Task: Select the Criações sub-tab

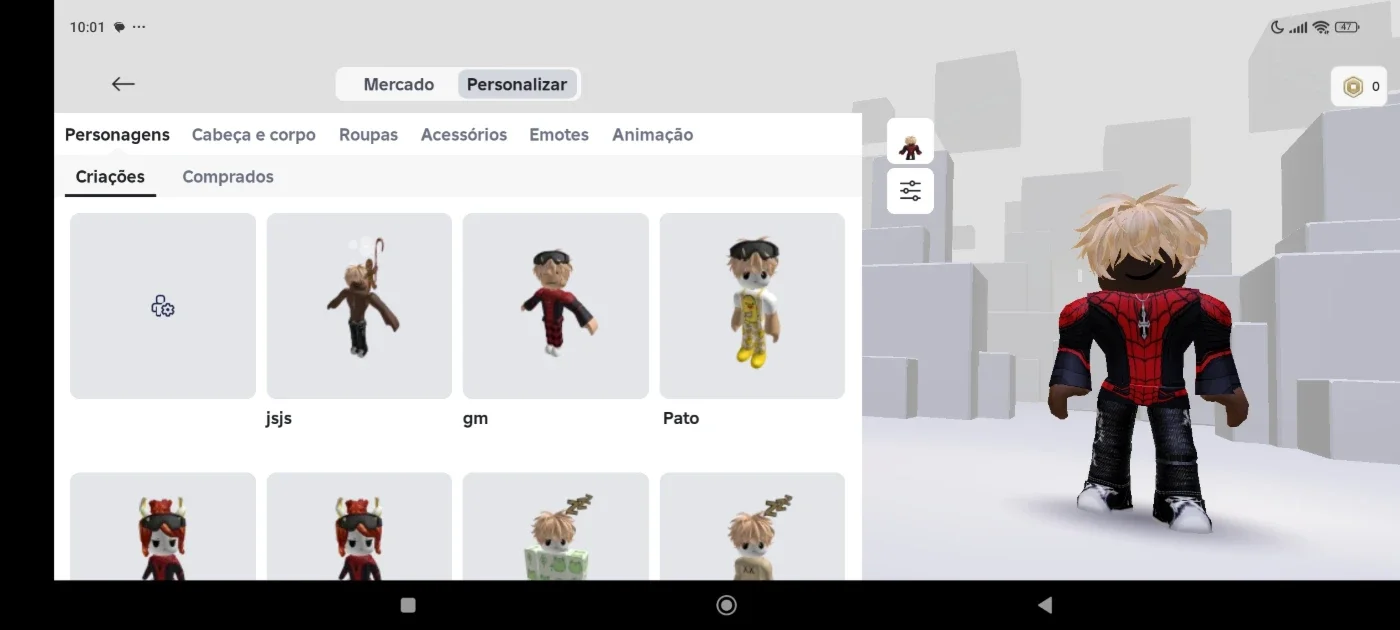Action: click(110, 177)
